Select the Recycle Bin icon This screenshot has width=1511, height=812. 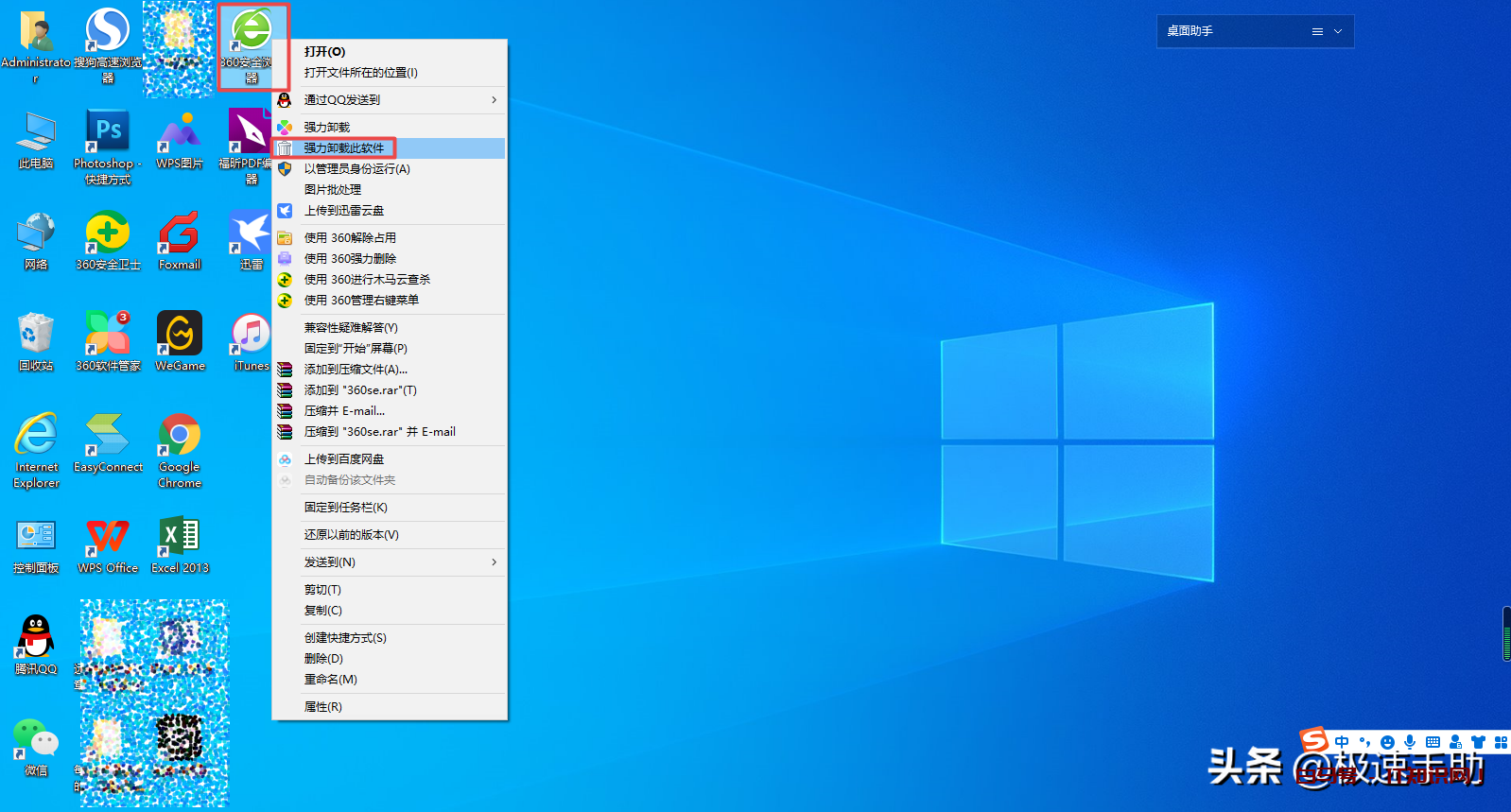pyautogui.click(x=36, y=336)
